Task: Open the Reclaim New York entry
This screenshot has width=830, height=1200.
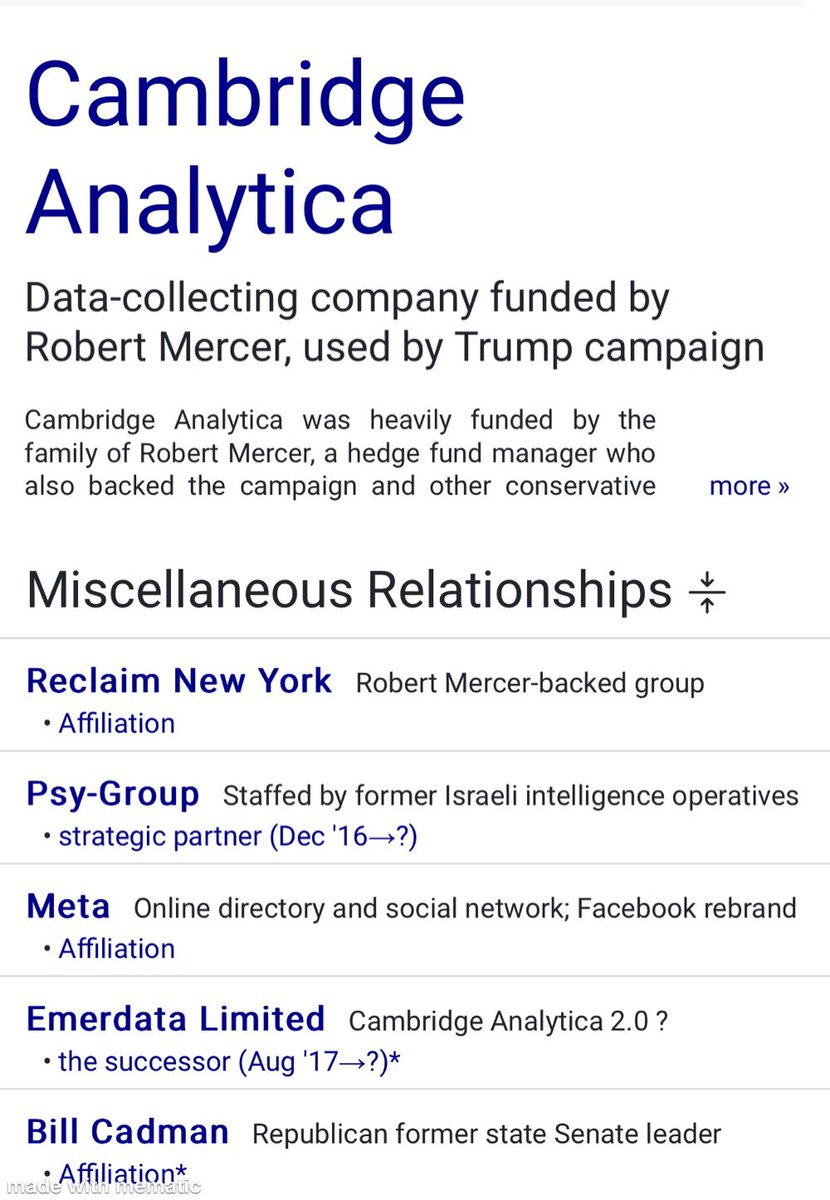Action: pos(178,681)
